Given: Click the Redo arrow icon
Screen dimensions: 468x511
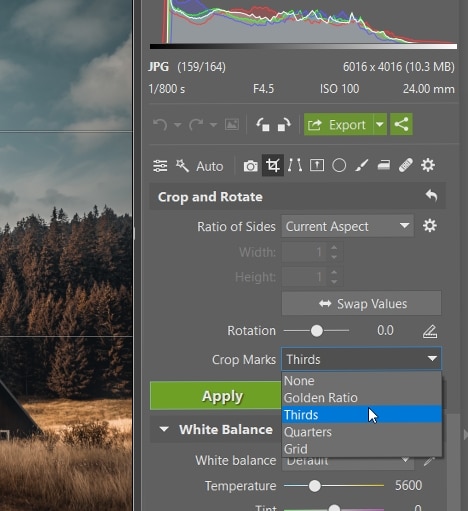Looking at the screenshot, I should tap(196, 125).
